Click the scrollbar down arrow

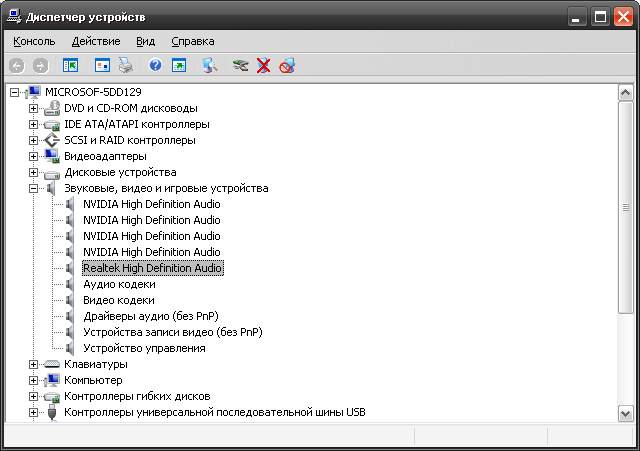[x=625, y=412]
